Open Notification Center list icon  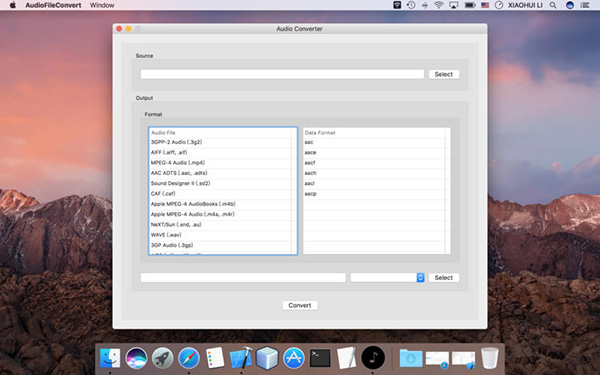click(x=585, y=5)
